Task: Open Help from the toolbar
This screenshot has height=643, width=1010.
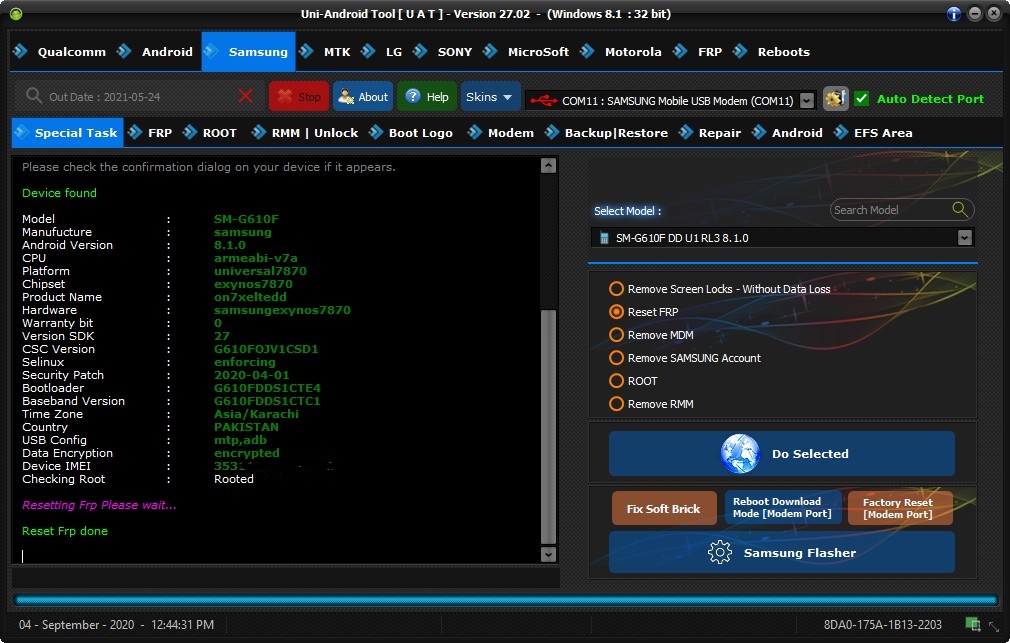Action: [x=427, y=97]
